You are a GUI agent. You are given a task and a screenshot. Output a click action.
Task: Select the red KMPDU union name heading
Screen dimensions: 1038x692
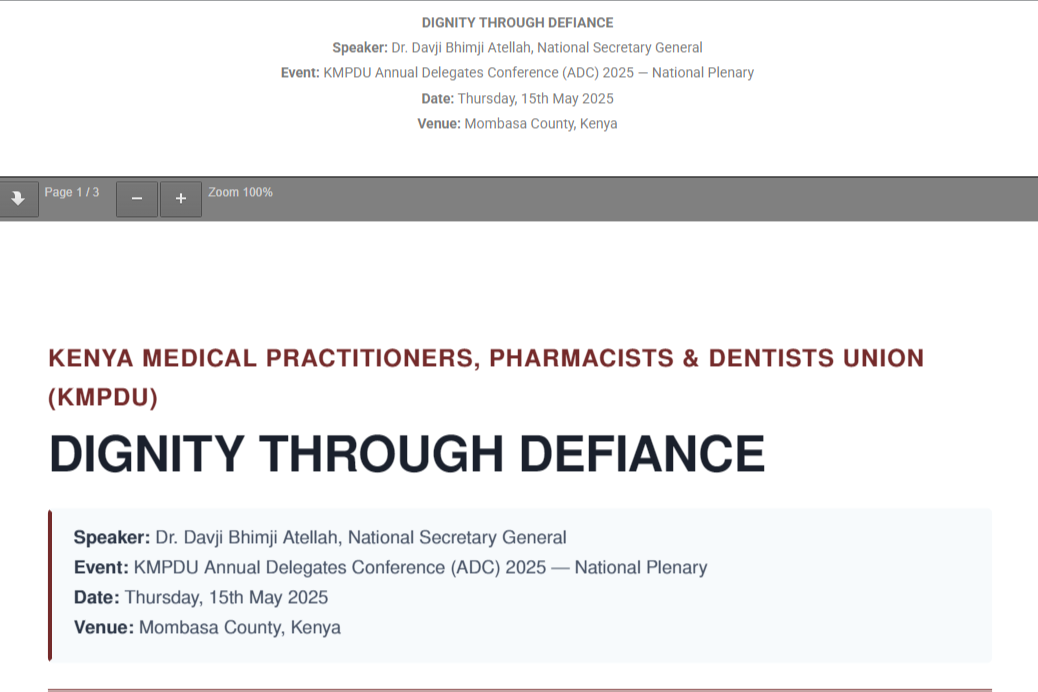(x=486, y=377)
